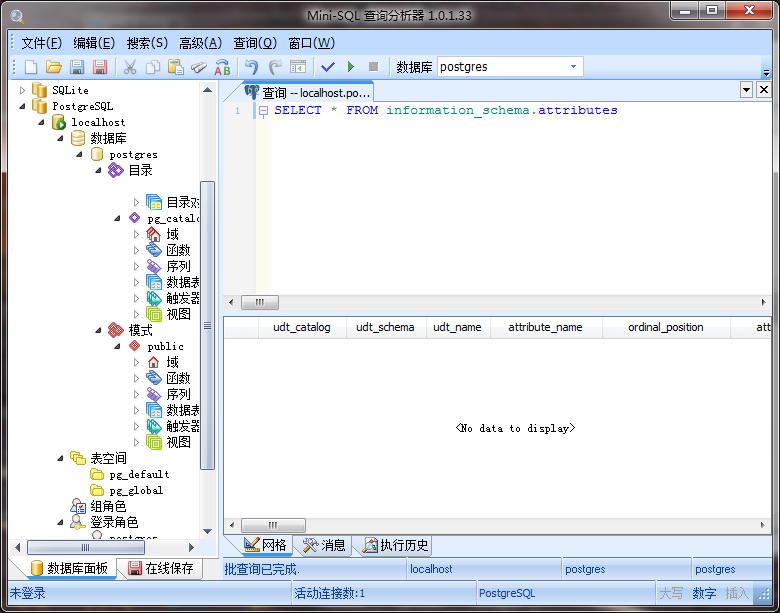Click the results grid horizontal scrollbar thumb
780x613 pixels.
273,525
